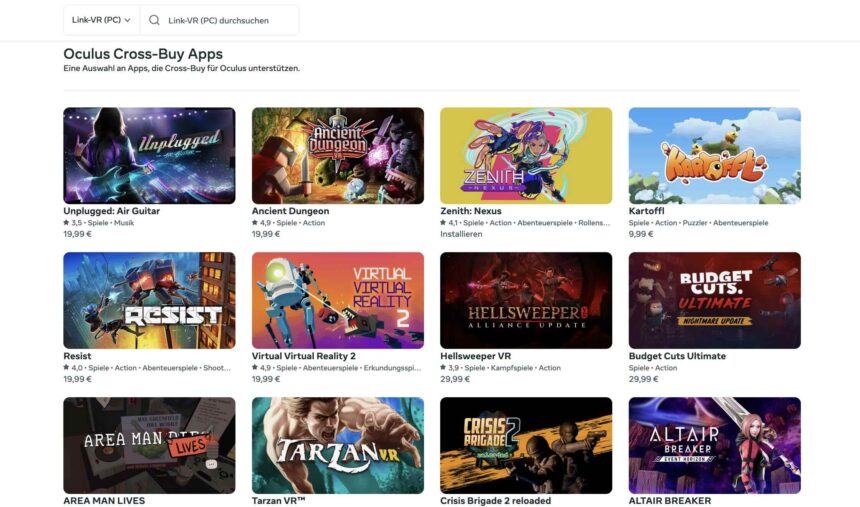Click the ALTAIR BREAKER title text
The width and height of the screenshot is (860, 507).
[x=670, y=501]
